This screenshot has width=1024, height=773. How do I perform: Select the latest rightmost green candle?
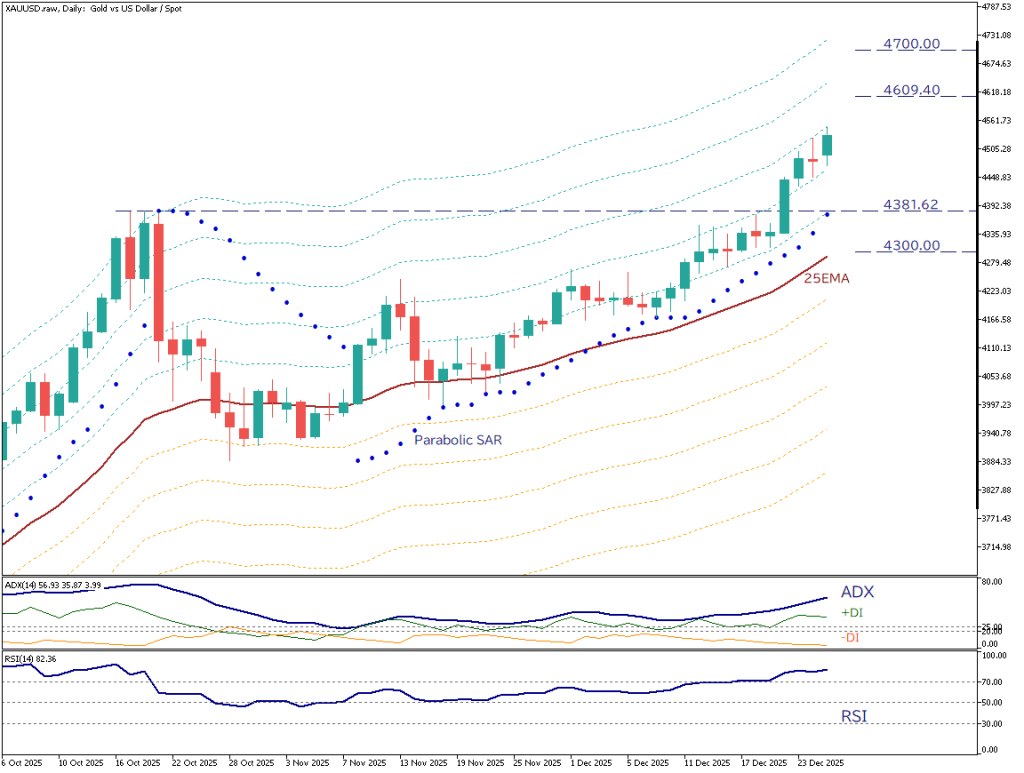click(827, 145)
